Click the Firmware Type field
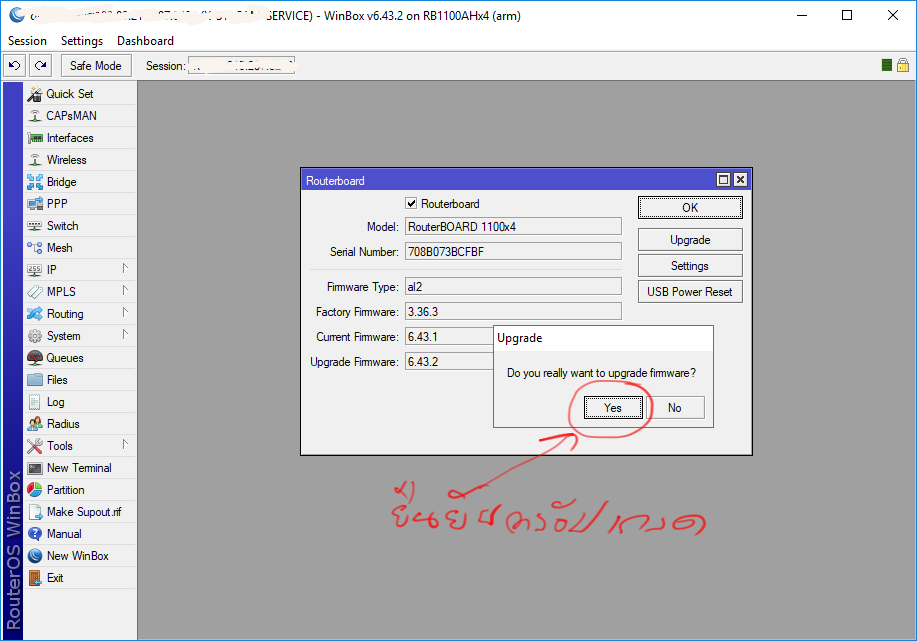This screenshot has width=917, height=641. [513, 287]
